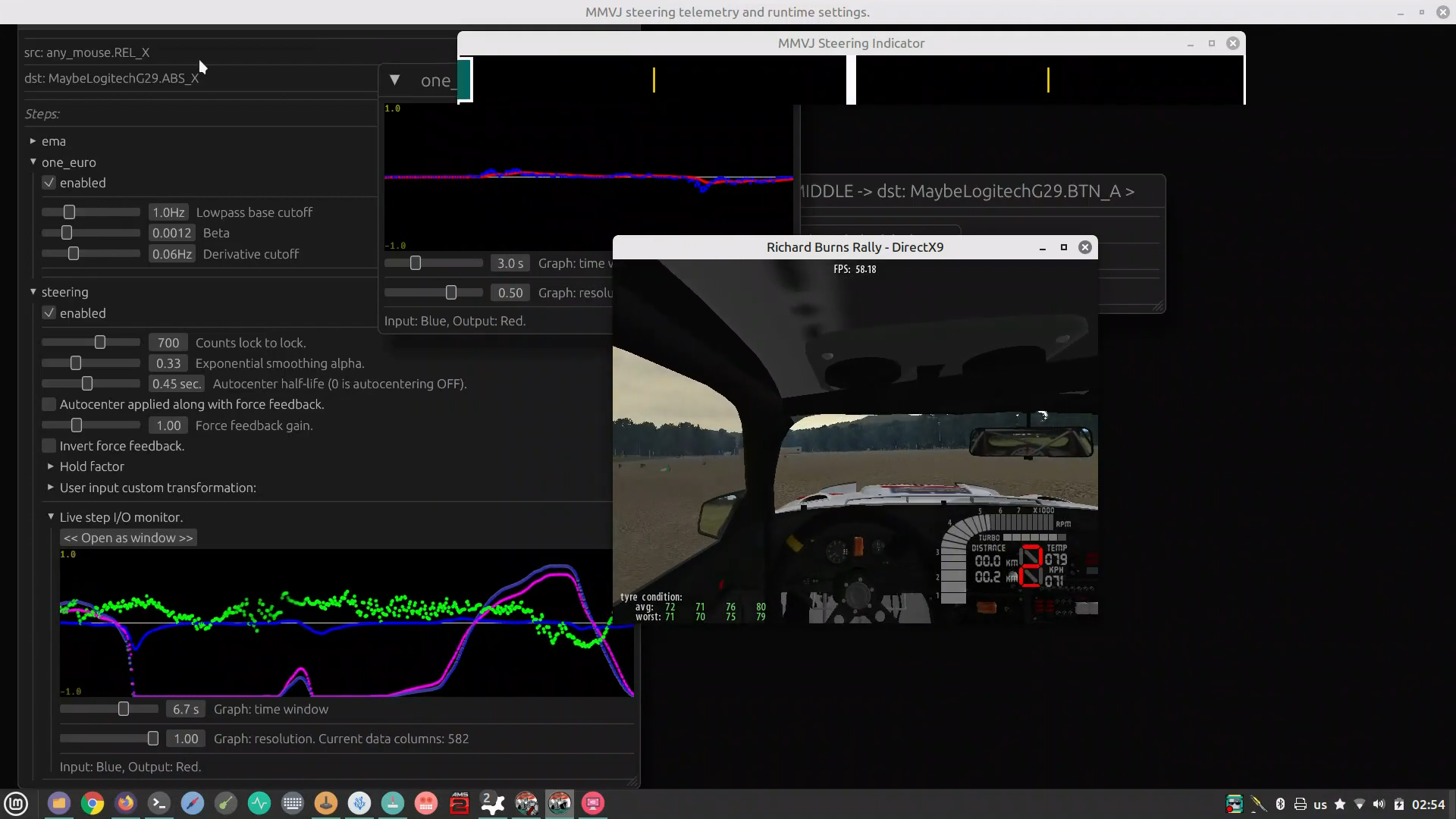
Task: Collapse the Live step I/O monitor
Action: click(51, 516)
